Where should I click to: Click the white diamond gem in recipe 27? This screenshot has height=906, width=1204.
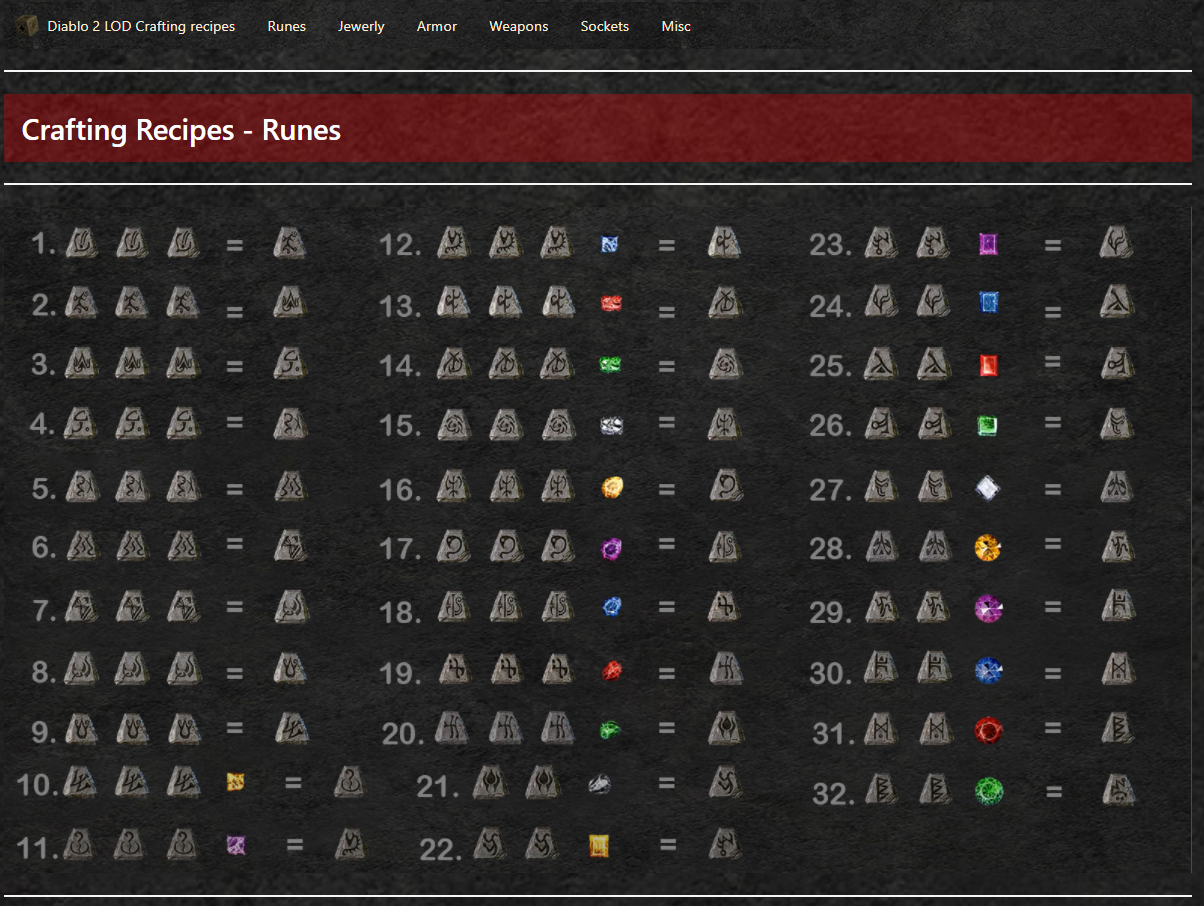tap(988, 488)
